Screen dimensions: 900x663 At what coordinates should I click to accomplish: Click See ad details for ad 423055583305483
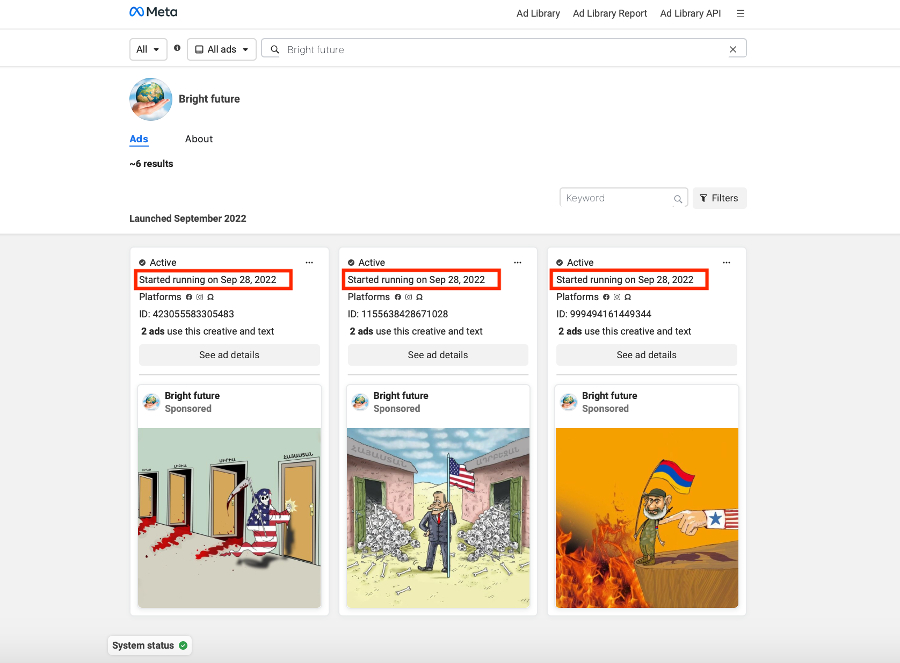pyautogui.click(x=229, y=355)
